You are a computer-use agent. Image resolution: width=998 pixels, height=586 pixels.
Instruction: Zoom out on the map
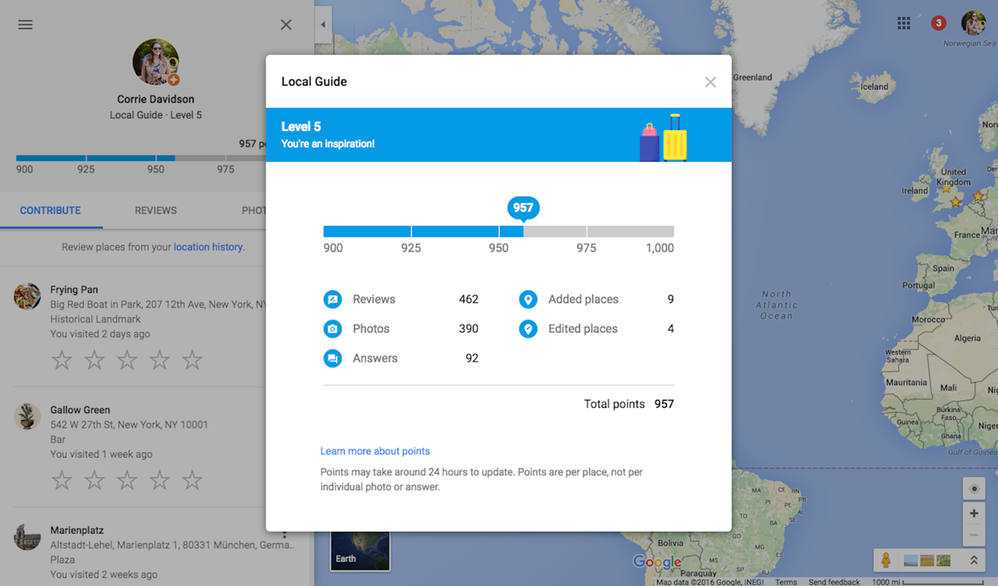click(974, 534)
